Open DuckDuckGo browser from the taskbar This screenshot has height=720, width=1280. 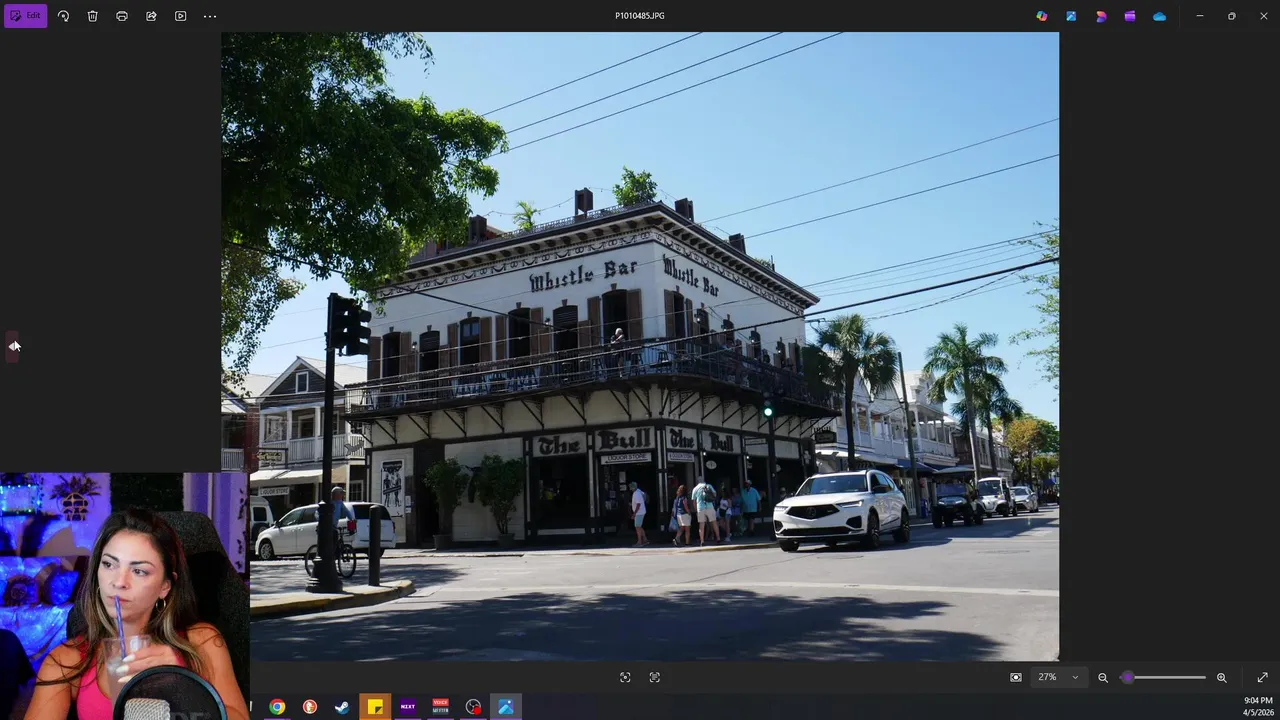pos(310,707)
